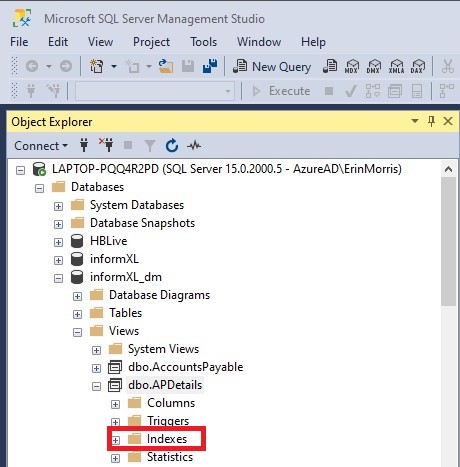Open the New Project icon's dropdown arrow
This screenshot has width=460, height=467.
pyautogui.click(x=114, y=66)
